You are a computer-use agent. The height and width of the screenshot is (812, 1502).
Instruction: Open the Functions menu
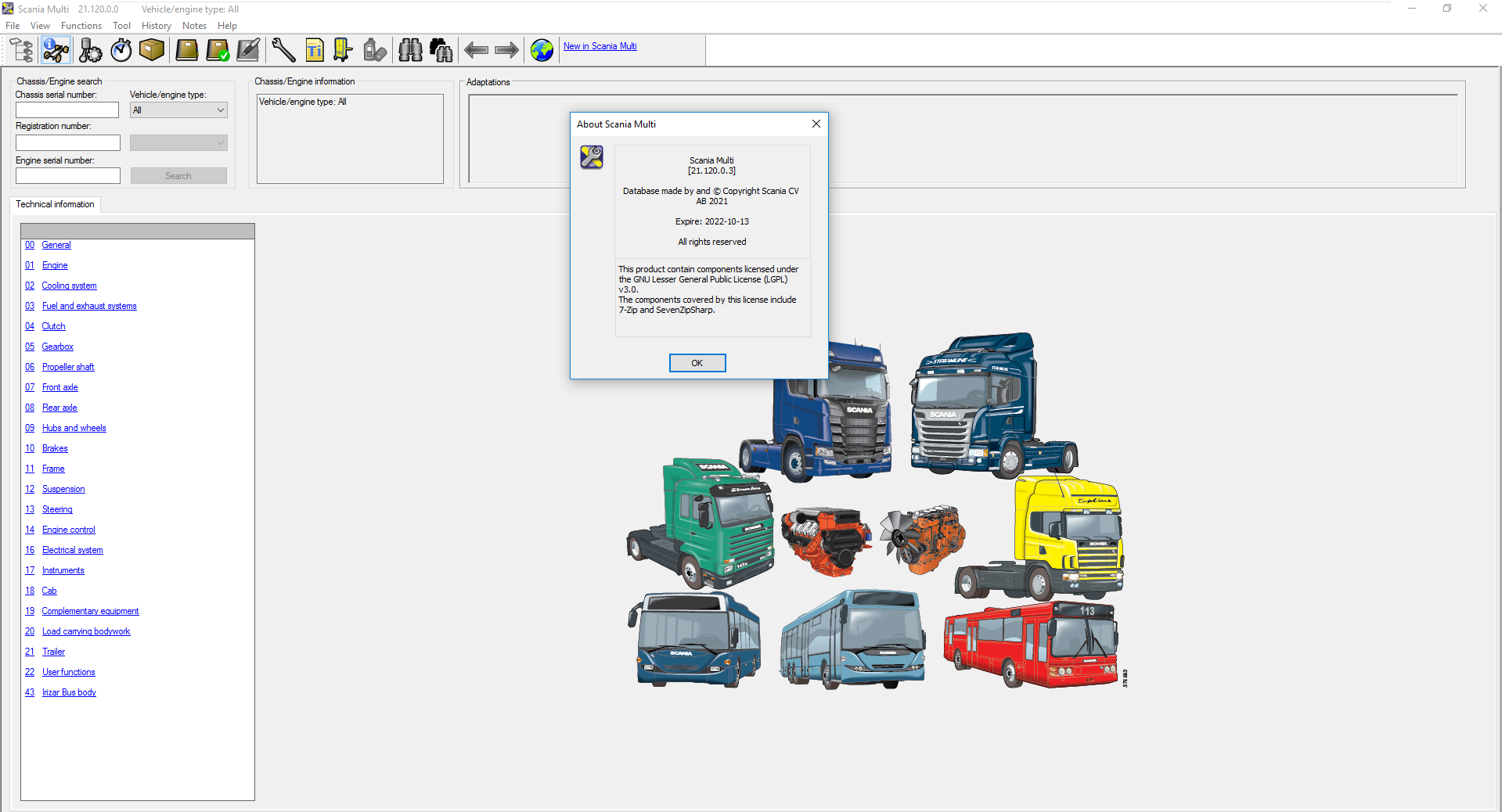pyautogui.click(x=81, y=25)
